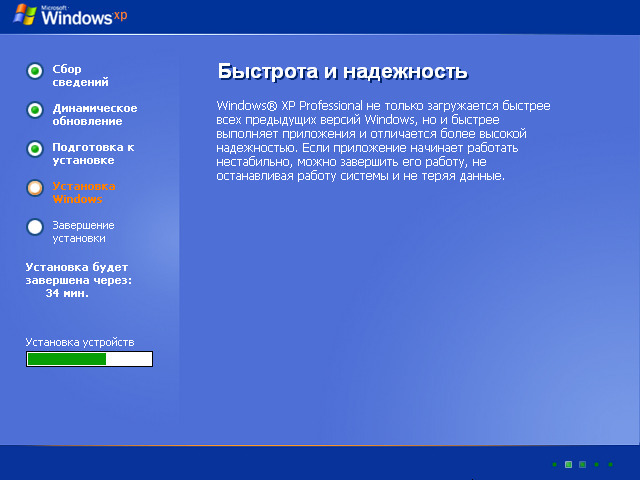Click the second large square activity indicator

coord(582,464)
